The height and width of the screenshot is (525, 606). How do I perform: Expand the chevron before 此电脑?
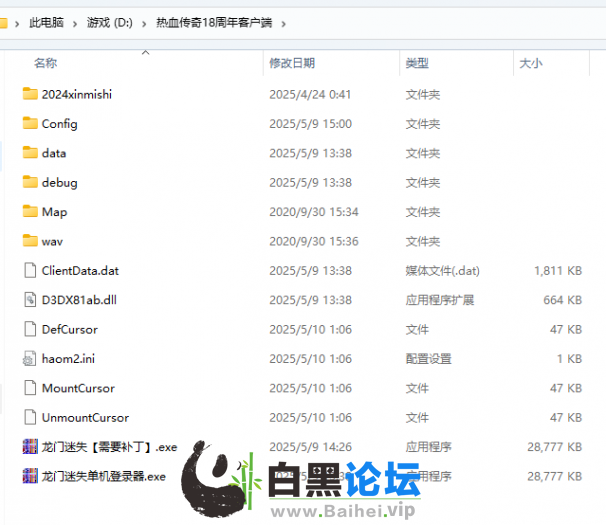click(x=17, y=24)
